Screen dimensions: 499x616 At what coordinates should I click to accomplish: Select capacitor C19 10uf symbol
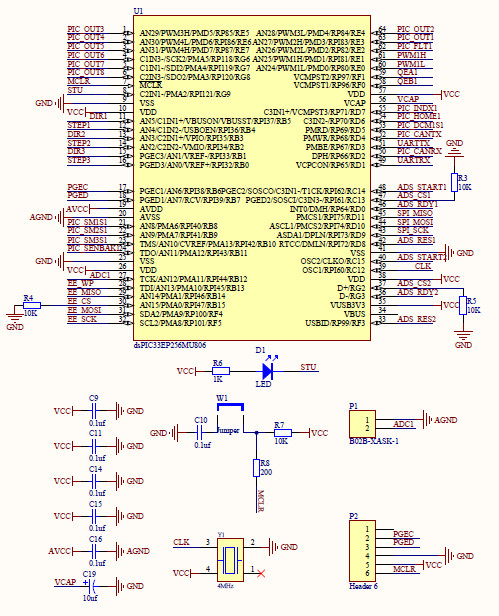[93, 586]
